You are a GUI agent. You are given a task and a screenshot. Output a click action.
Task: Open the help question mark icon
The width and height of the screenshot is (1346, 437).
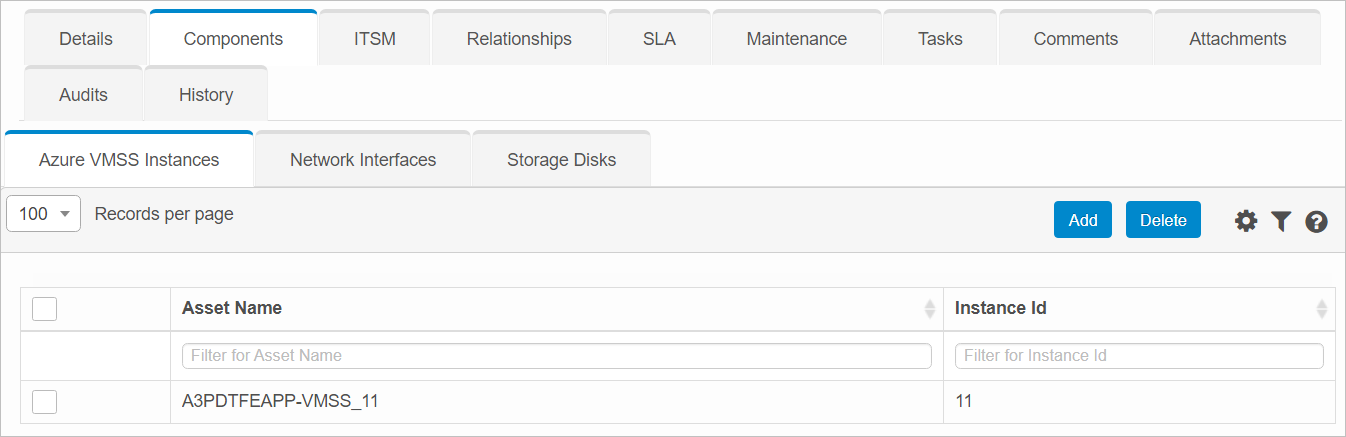1316,222
